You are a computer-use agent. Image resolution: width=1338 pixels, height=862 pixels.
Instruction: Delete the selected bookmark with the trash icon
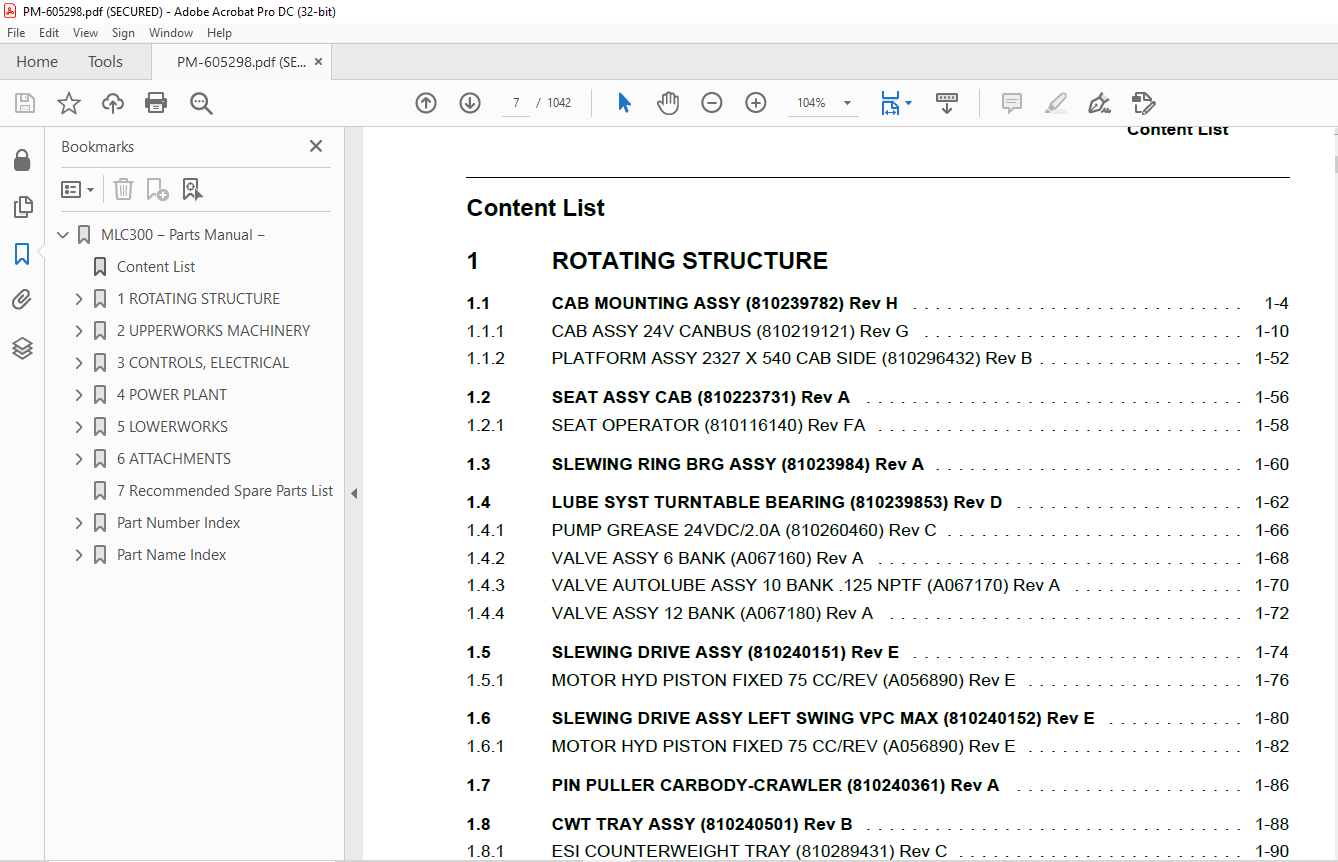point(123,189)
